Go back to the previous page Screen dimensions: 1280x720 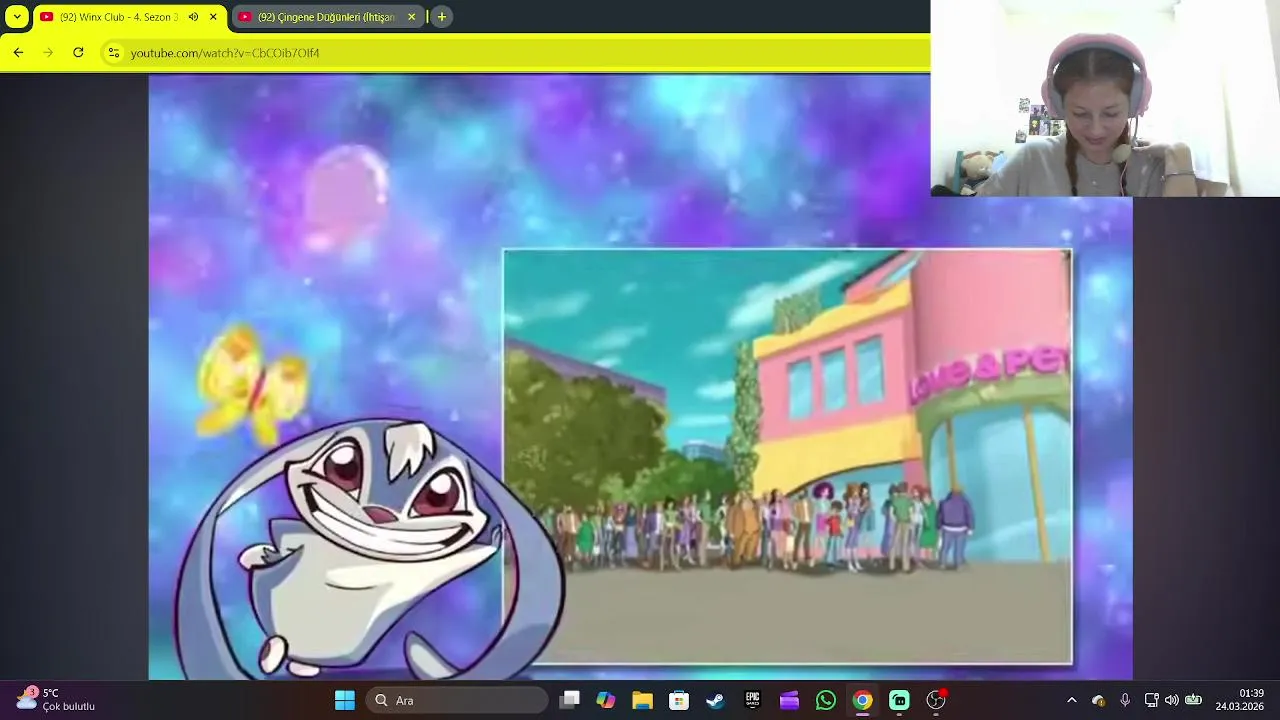click(x=18, y=53)
